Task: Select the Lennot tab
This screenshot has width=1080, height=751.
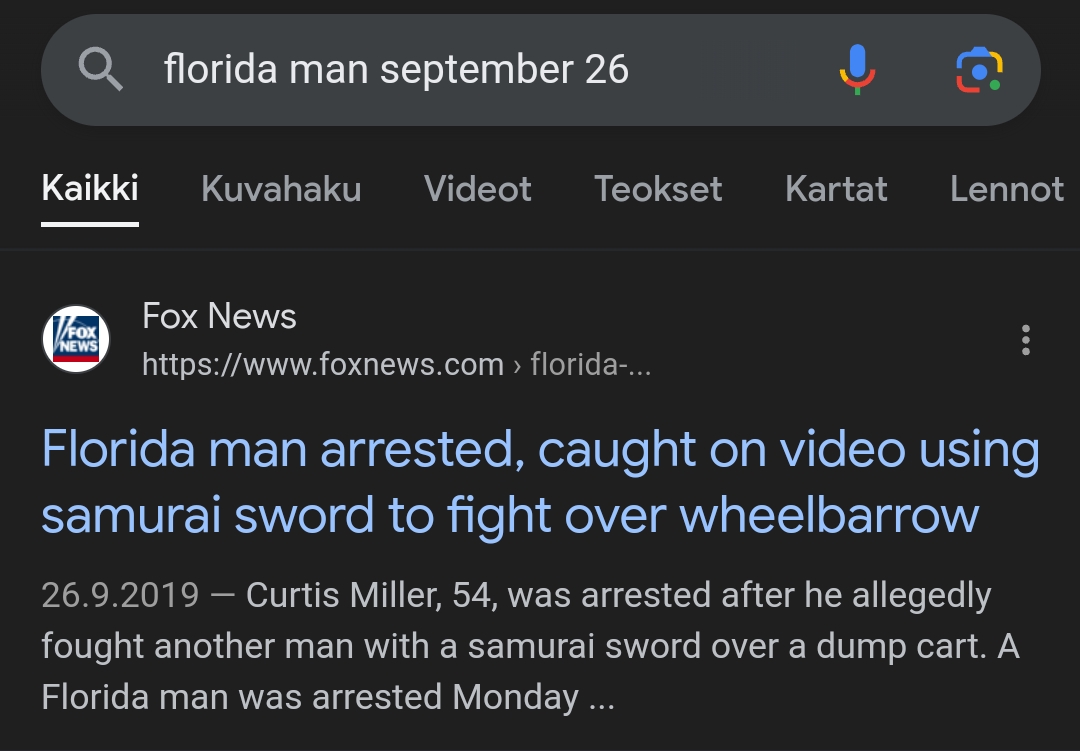Action: pos(1006,188)
